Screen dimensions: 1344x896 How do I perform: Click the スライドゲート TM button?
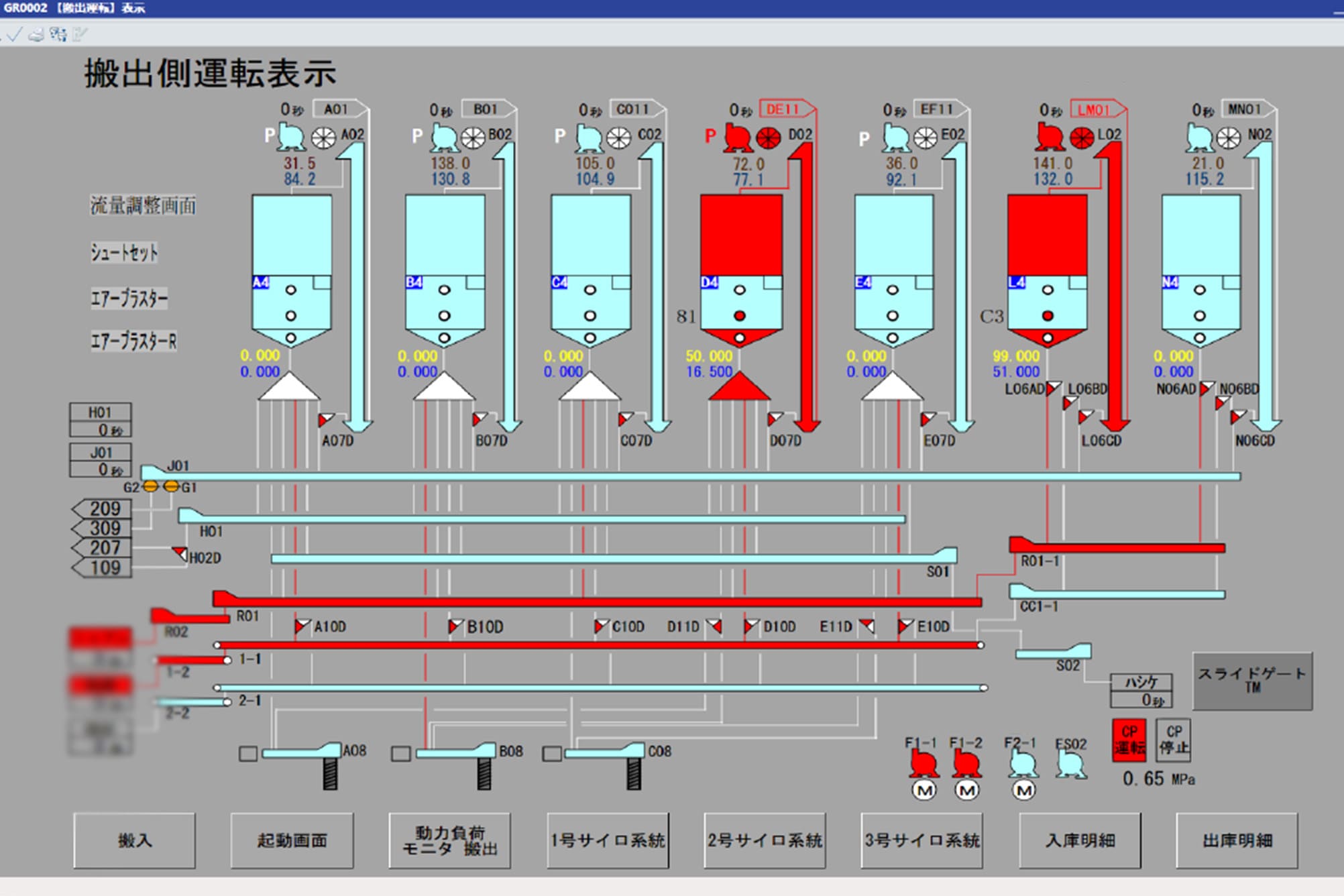[x=1252, y=681]
